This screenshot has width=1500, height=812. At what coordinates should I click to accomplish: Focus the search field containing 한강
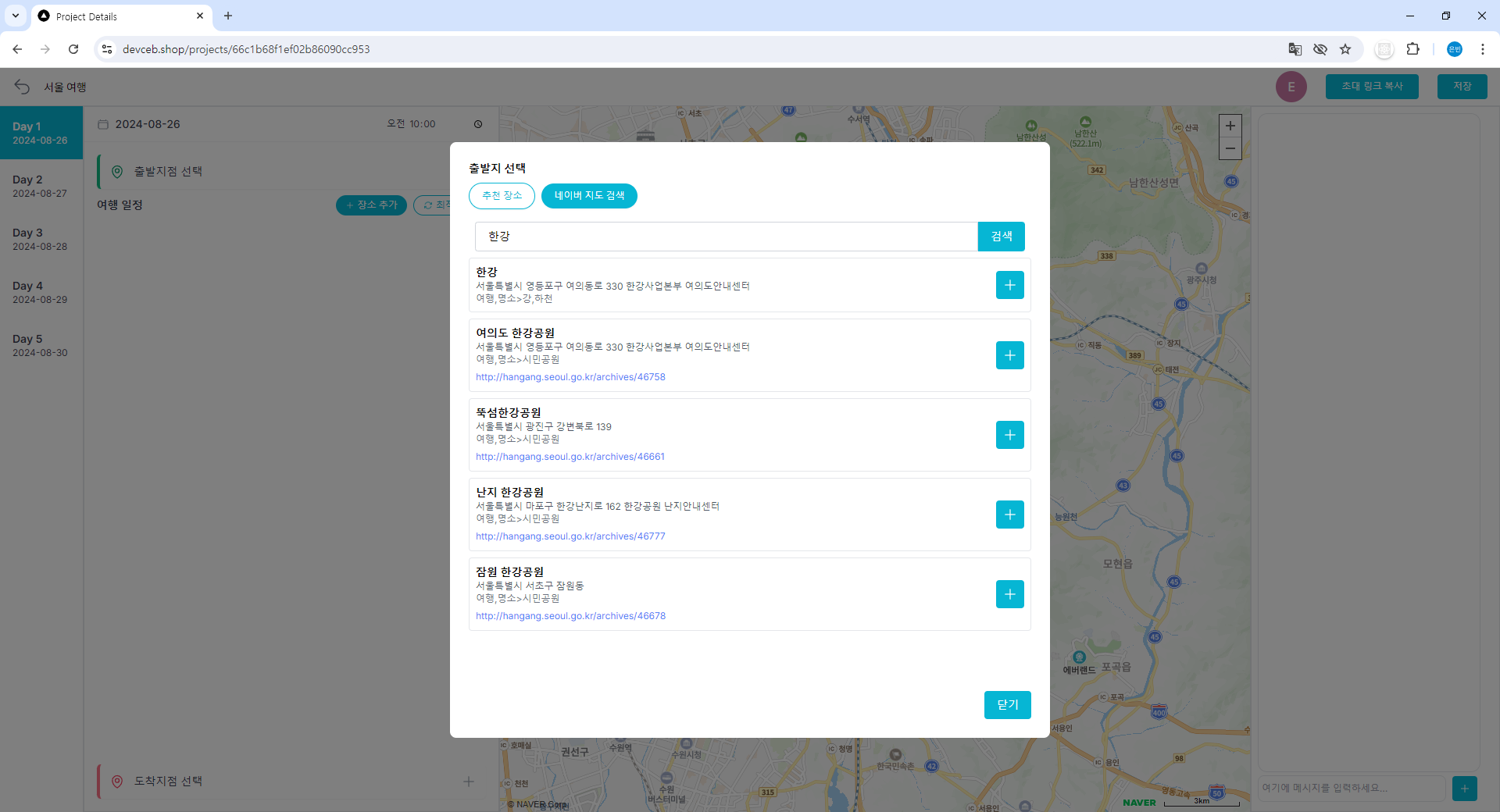coord(726,237)
